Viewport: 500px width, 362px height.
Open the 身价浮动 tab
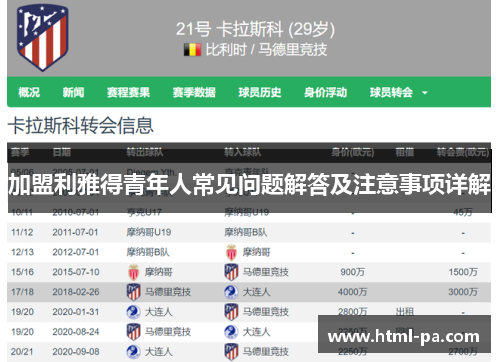(x=325, y=92)
